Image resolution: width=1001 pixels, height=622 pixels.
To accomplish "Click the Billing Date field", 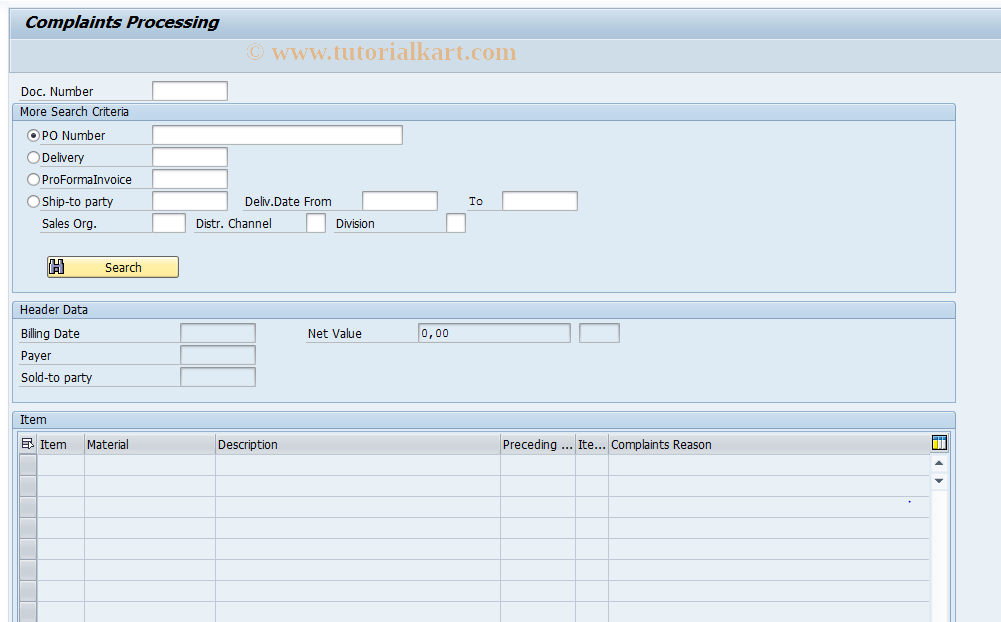I will click(218, 333).
